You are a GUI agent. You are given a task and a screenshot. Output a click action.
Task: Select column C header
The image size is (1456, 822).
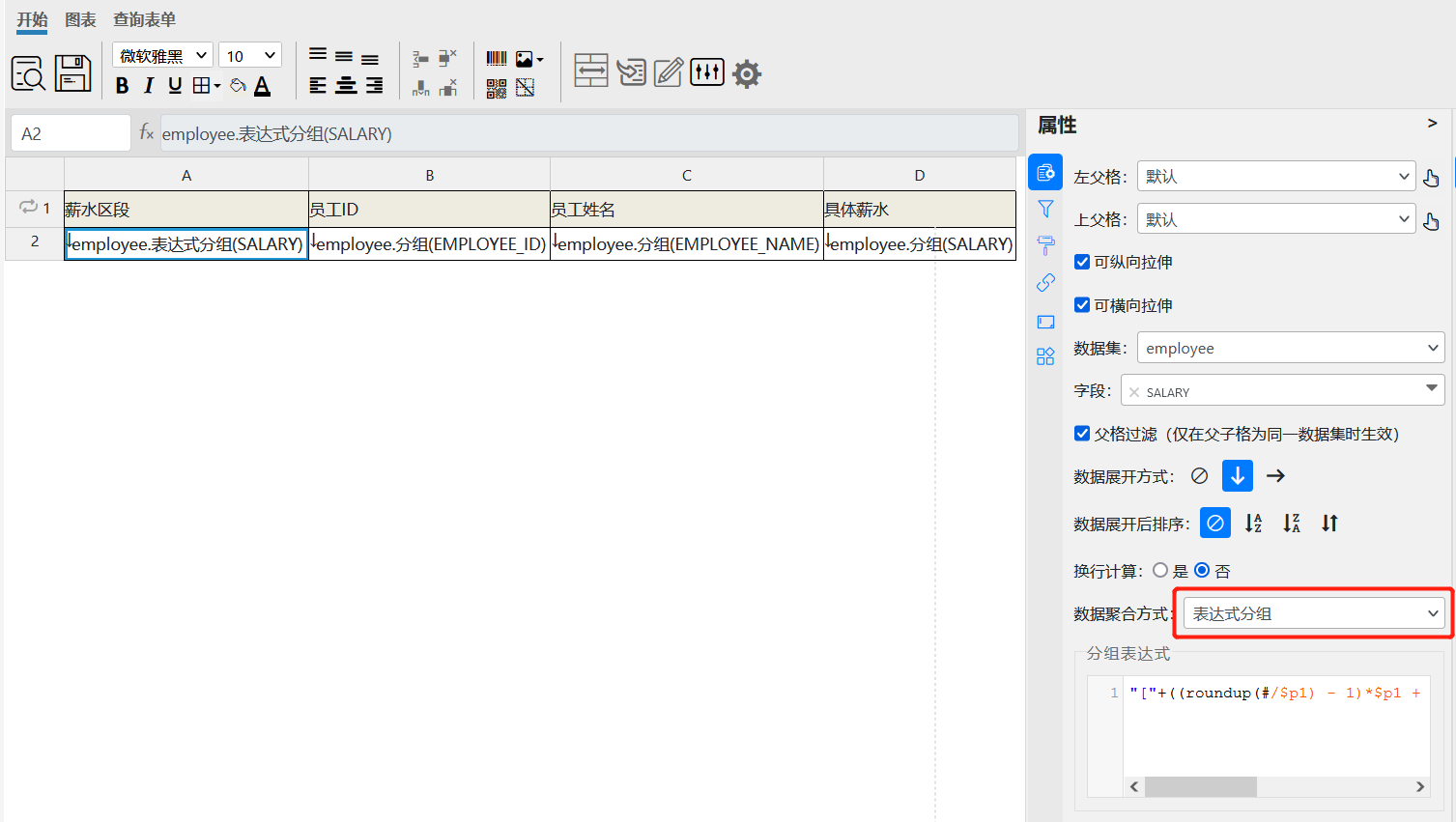tap(687, 175)
